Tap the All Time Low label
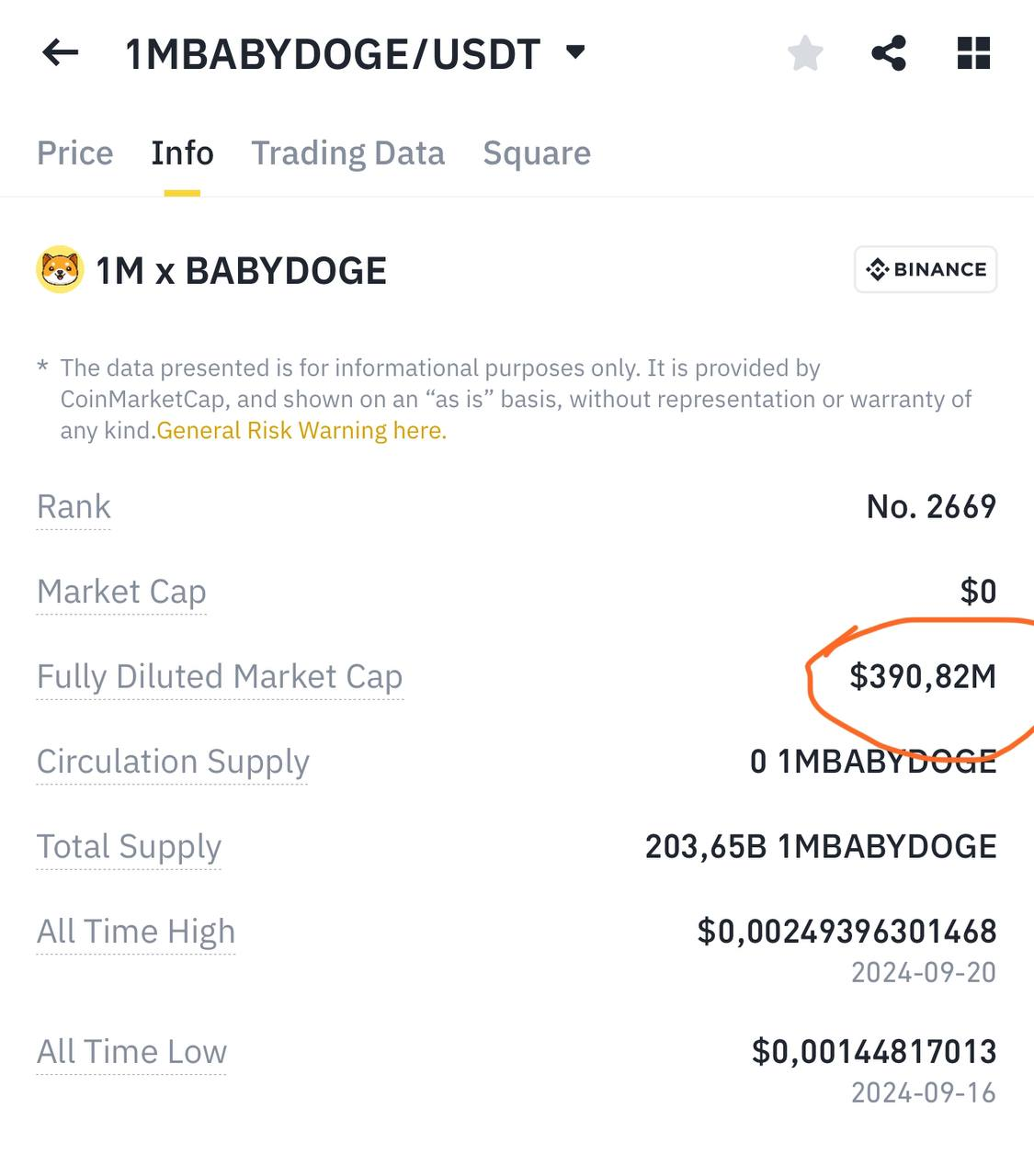 [x=131, y=1052]
